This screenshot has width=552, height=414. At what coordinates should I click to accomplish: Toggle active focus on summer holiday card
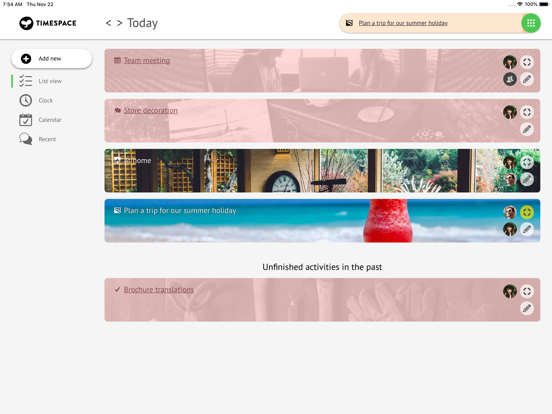point(527,212)
